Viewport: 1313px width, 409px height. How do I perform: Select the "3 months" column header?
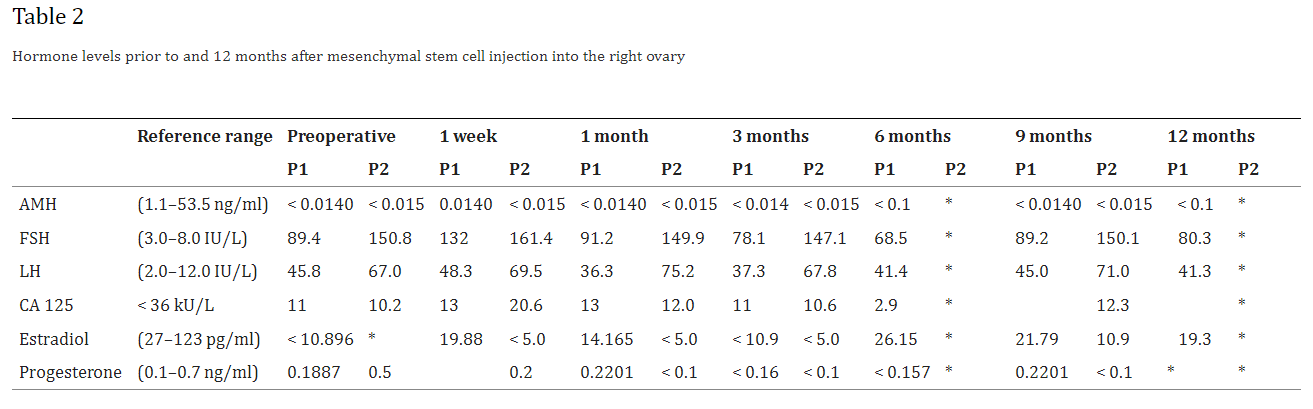coord(770,136)
